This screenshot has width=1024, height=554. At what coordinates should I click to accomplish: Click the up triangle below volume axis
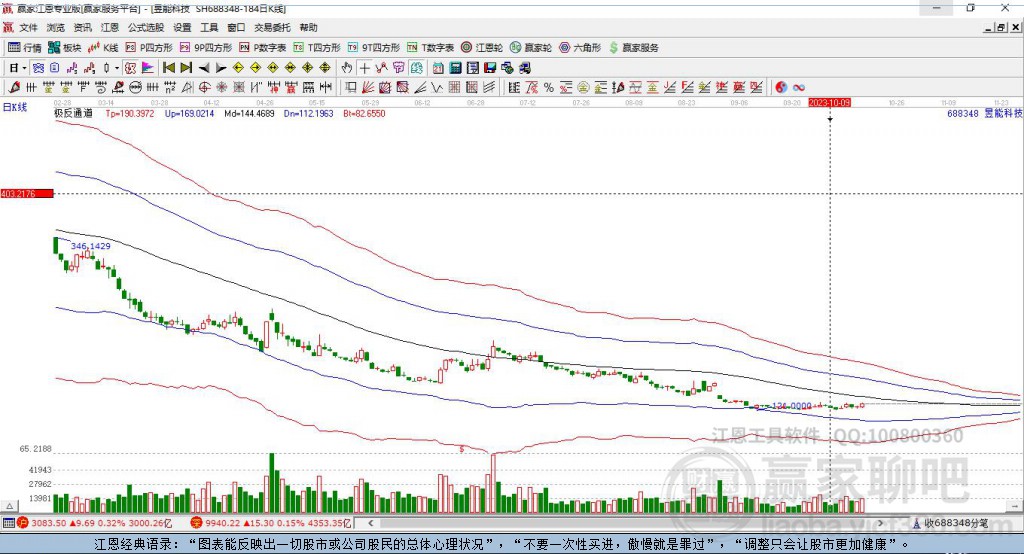(9, 506)
